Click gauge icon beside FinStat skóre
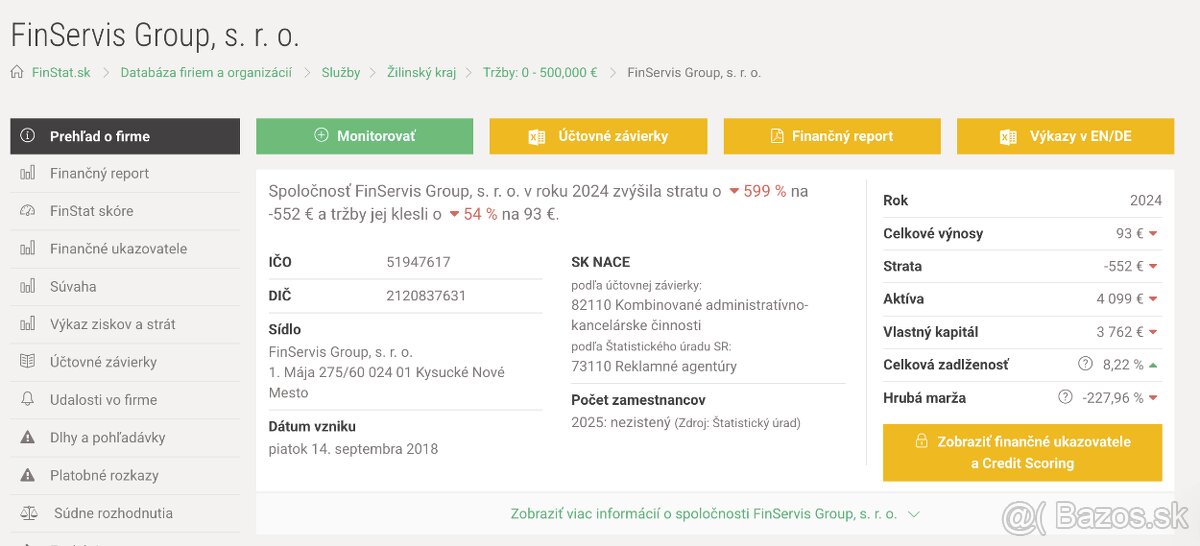The image size is (1200, 546). [28, 211]
